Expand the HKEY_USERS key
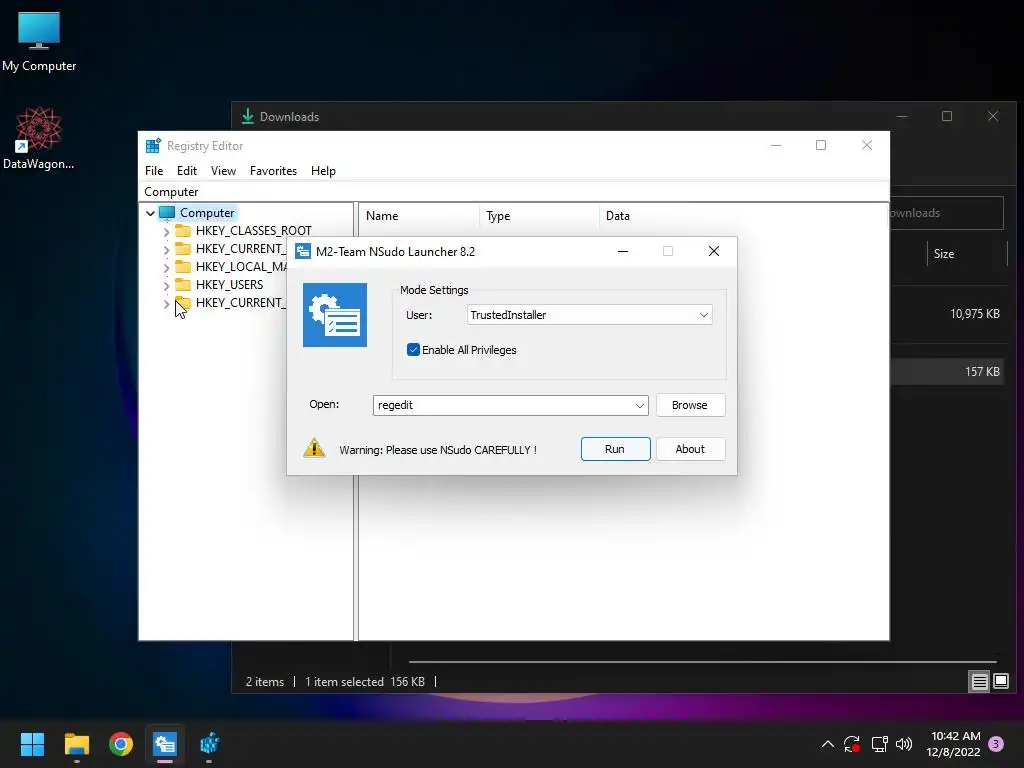 click(166, 285)
